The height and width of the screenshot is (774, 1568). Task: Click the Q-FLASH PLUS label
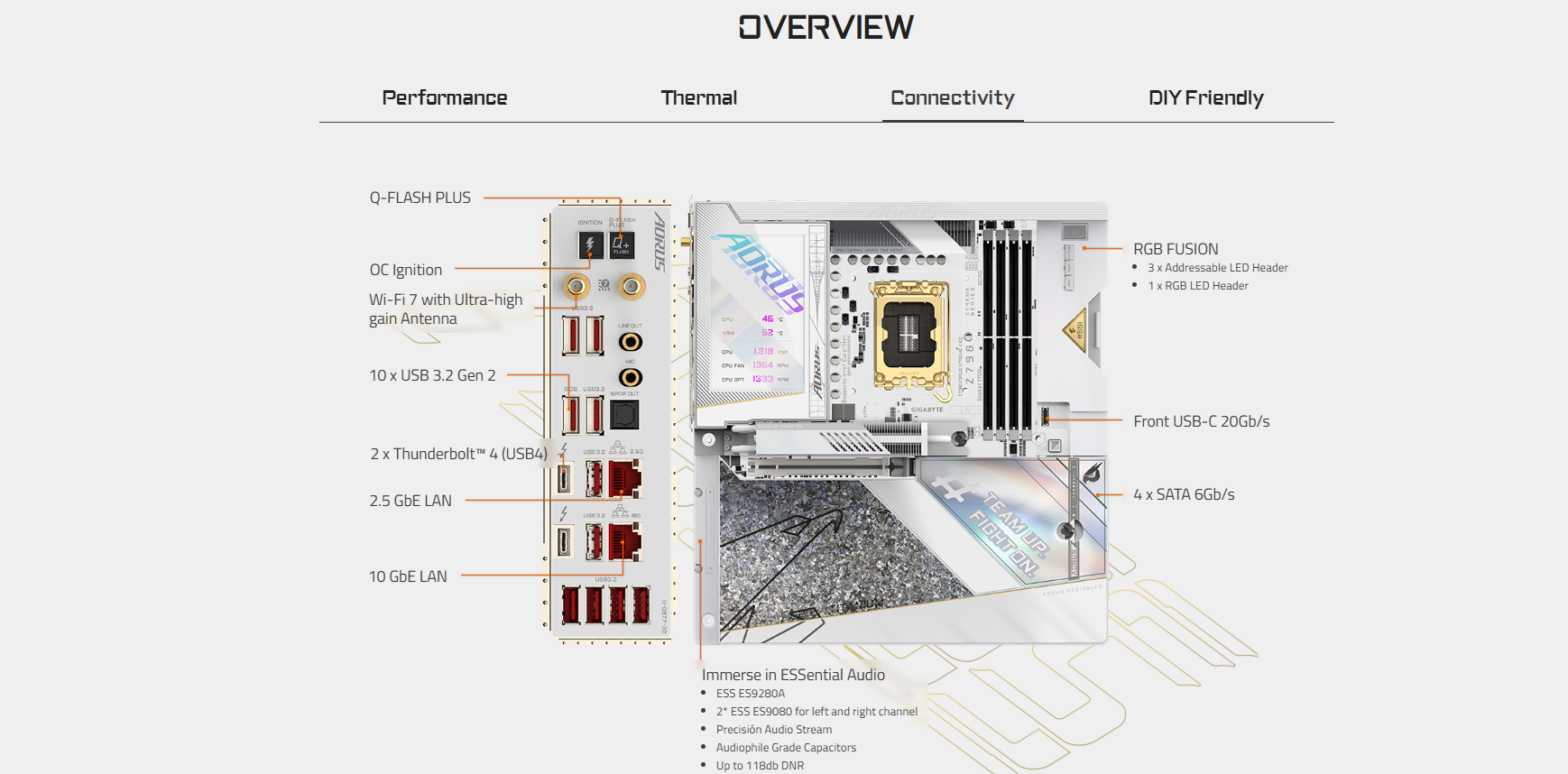tap(420, 198)
